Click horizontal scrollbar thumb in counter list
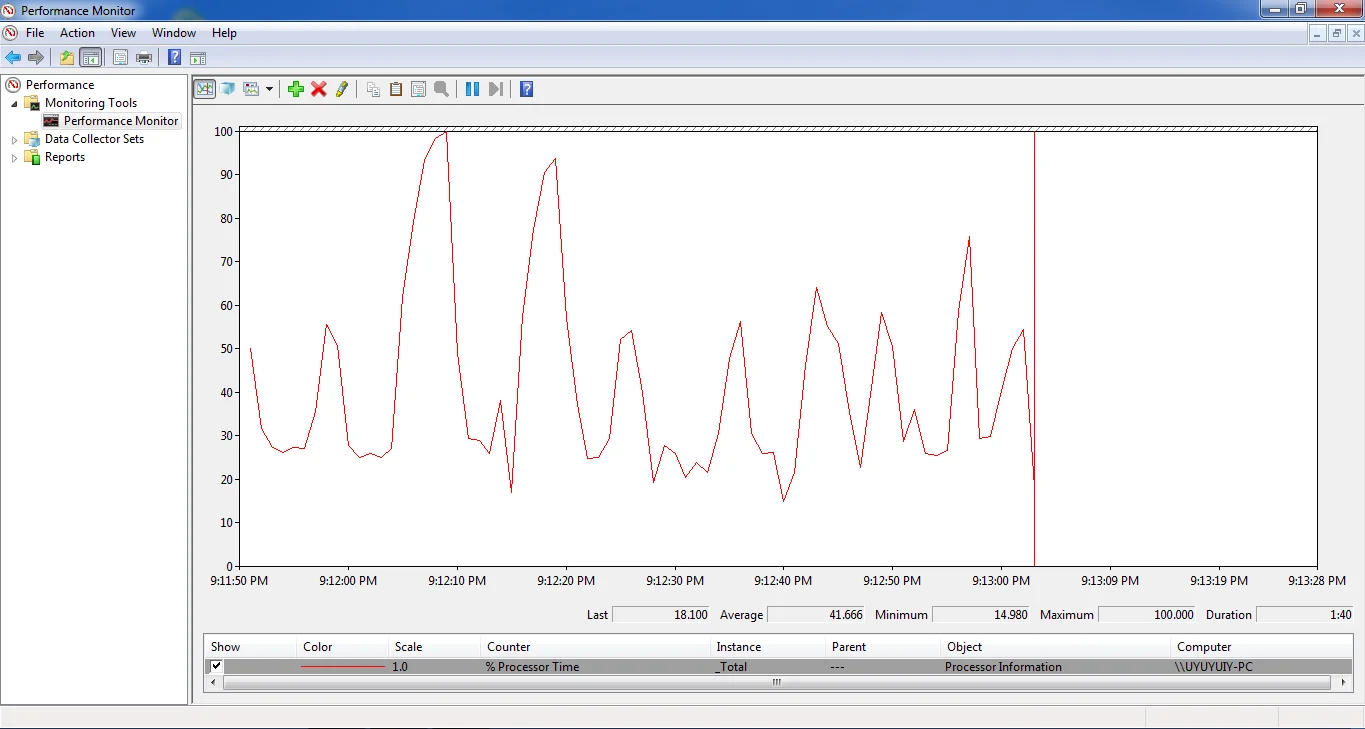The image size is (1365, 729). [x=776, y=683]
